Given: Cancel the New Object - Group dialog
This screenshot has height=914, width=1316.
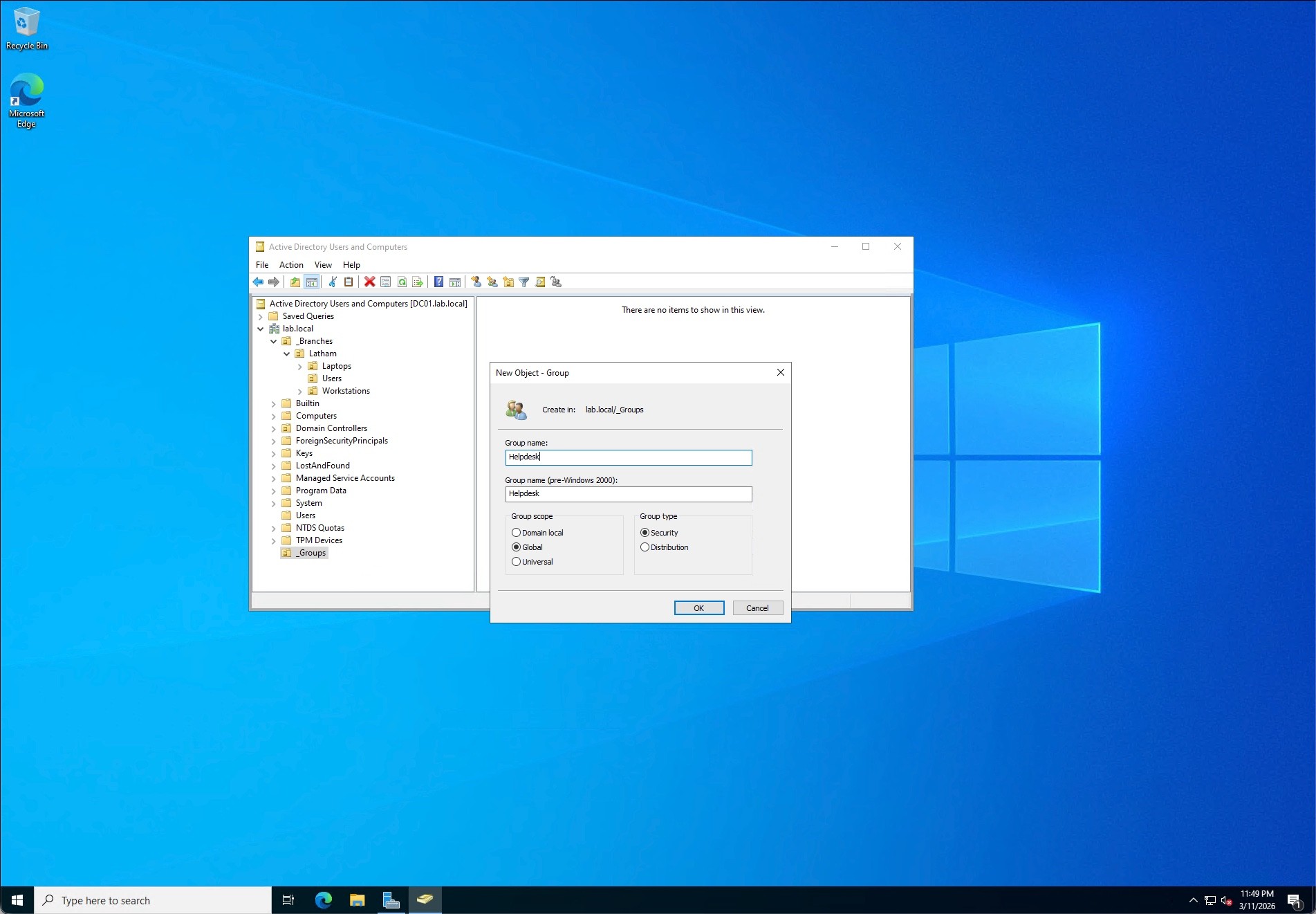Looking at the screenshot, I should (x=757, y=608).
